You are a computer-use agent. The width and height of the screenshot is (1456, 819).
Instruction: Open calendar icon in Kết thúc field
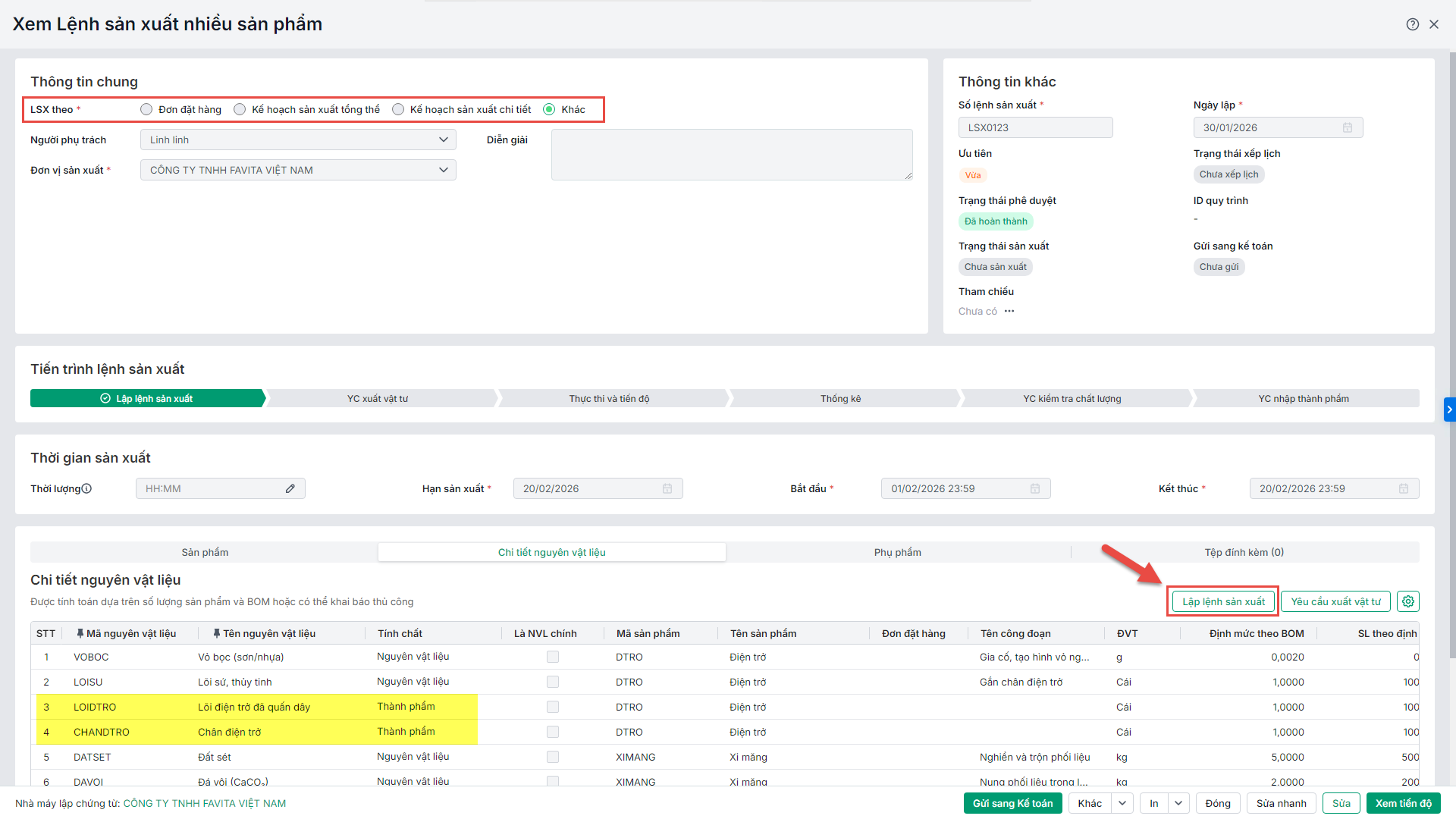coord(1404,488)
